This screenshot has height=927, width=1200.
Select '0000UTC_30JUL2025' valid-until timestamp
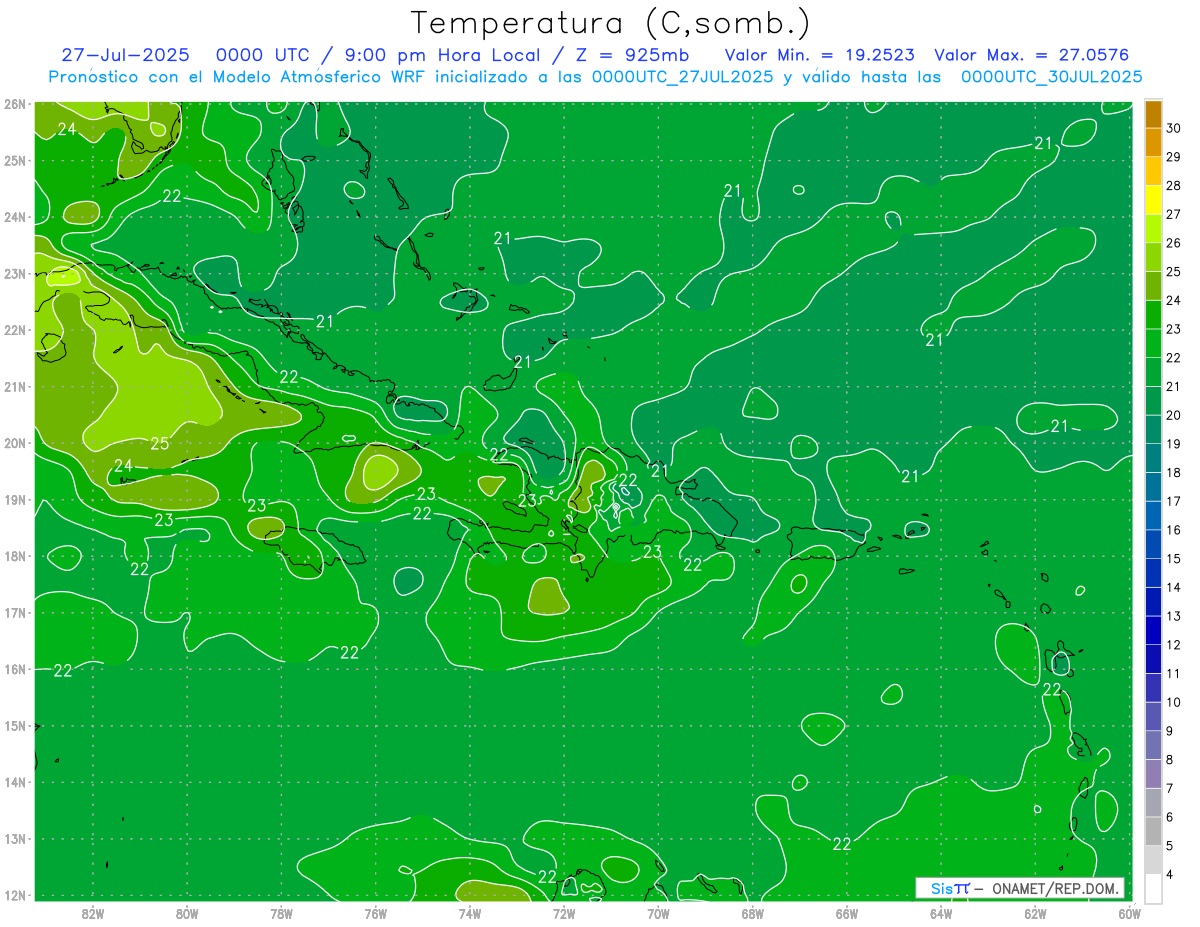pos(1051,77)
